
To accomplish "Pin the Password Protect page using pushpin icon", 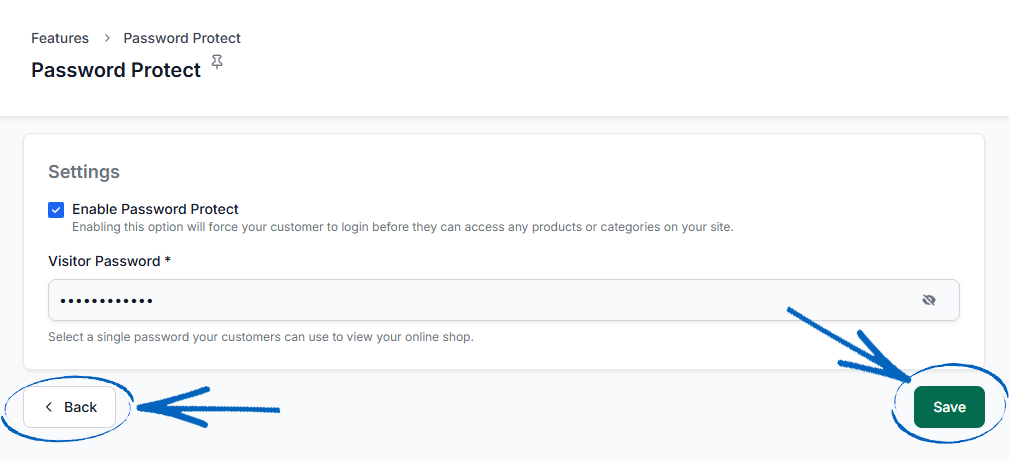I will 218,62.
